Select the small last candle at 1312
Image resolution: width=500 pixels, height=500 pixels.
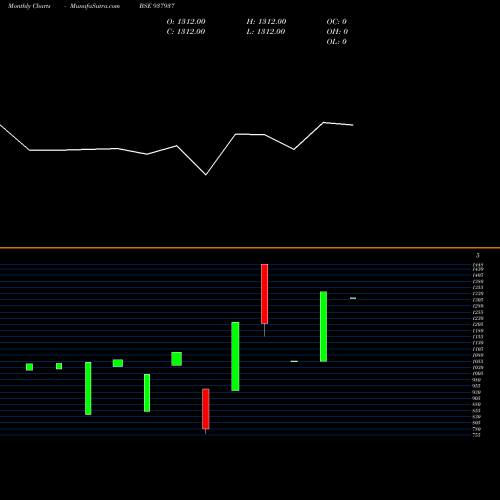(353, 298)
